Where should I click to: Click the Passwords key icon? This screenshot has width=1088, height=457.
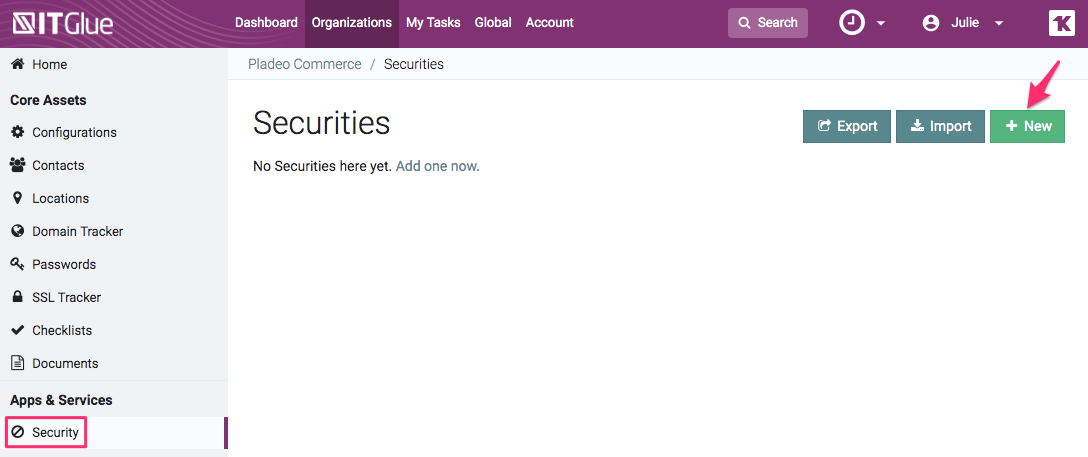(x=17, y=264)
